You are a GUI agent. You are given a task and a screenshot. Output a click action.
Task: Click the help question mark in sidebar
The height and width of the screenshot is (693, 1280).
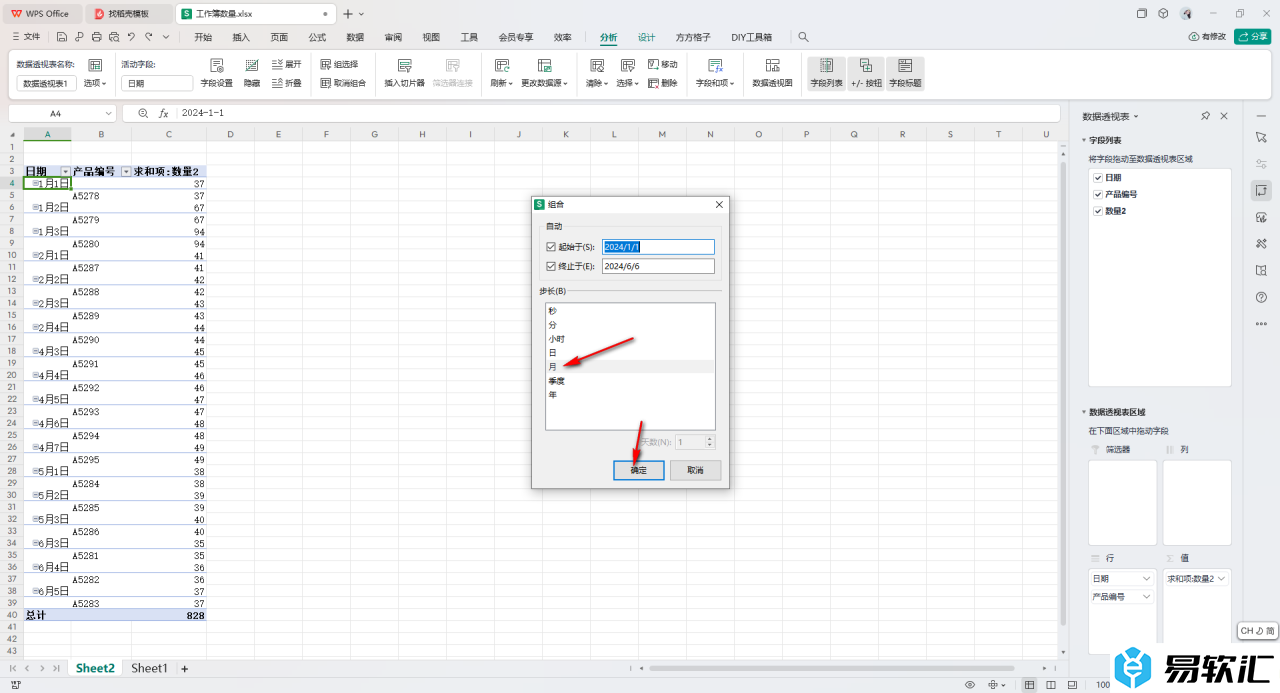pyautogui.click(x=1261, y=297)
